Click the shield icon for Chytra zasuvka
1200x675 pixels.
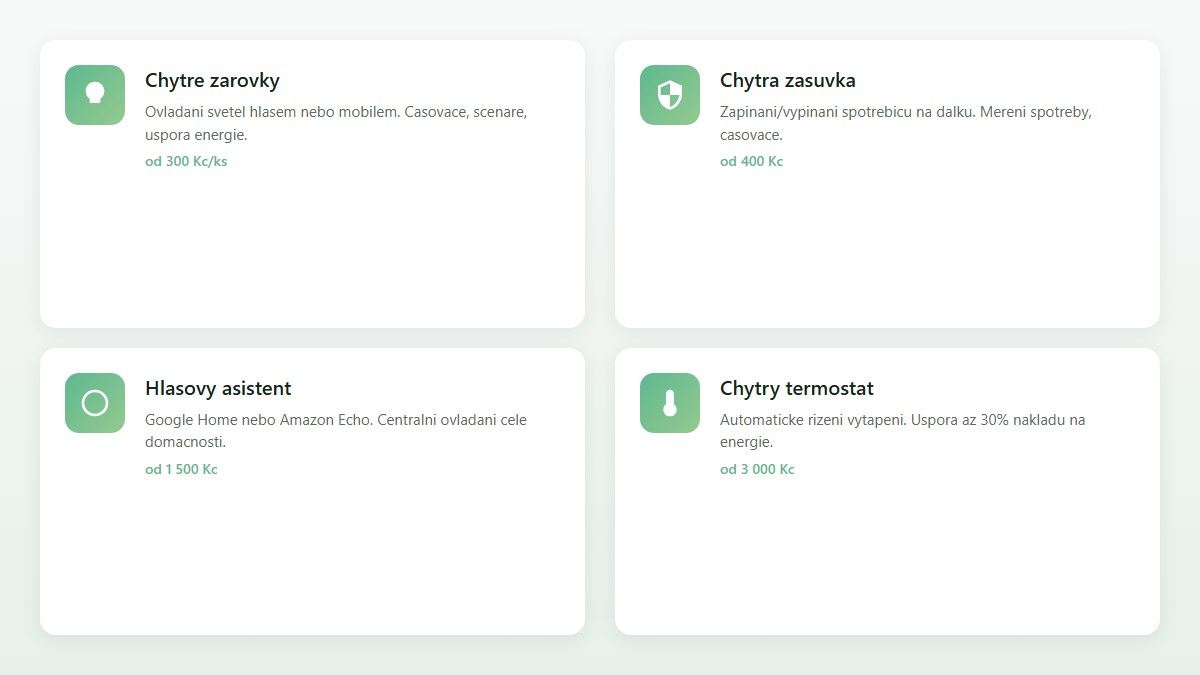pyautogui.click(x=670, y=95)
